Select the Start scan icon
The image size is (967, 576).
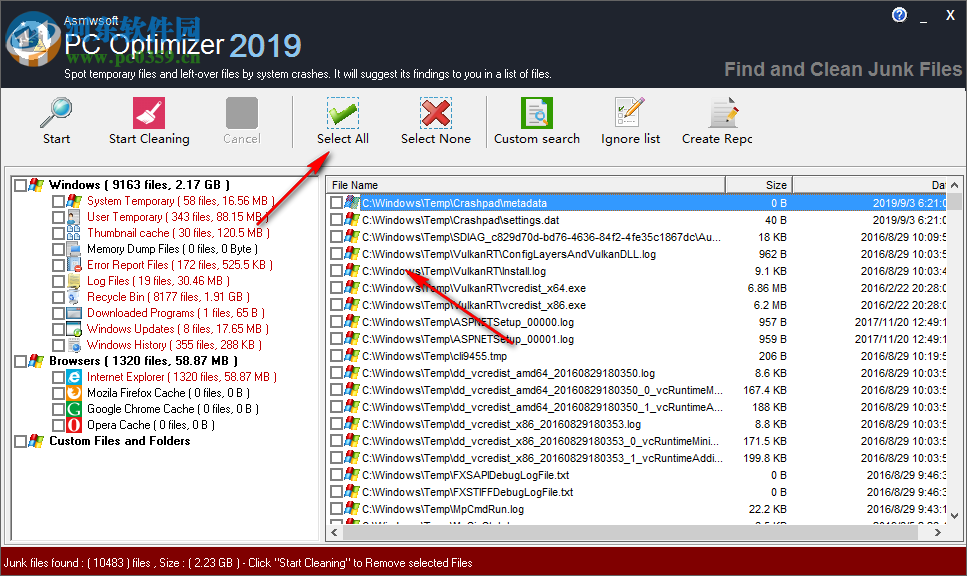[56, 111]
